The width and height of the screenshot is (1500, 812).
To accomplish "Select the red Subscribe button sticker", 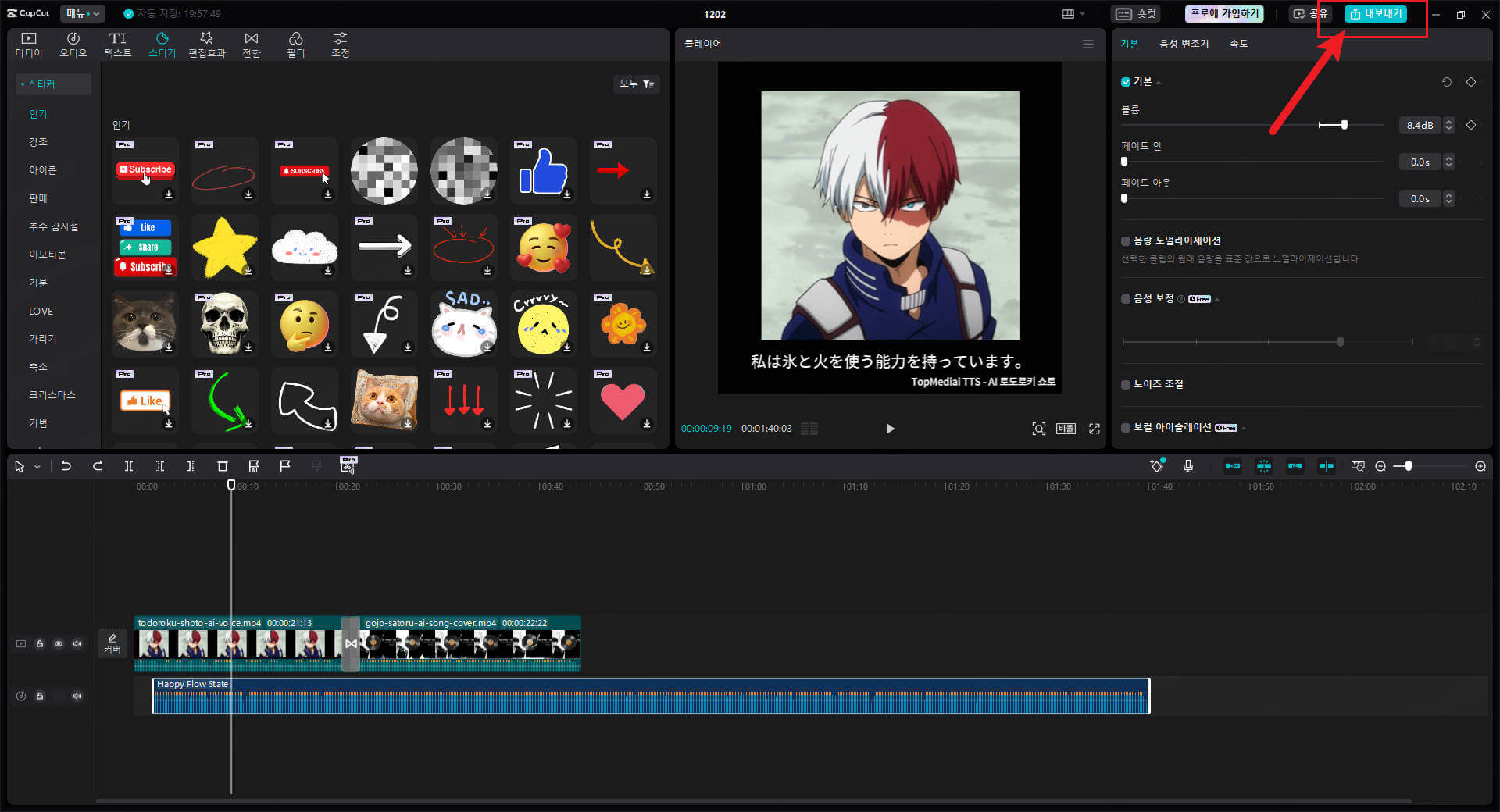I will (x=145, y=170).
